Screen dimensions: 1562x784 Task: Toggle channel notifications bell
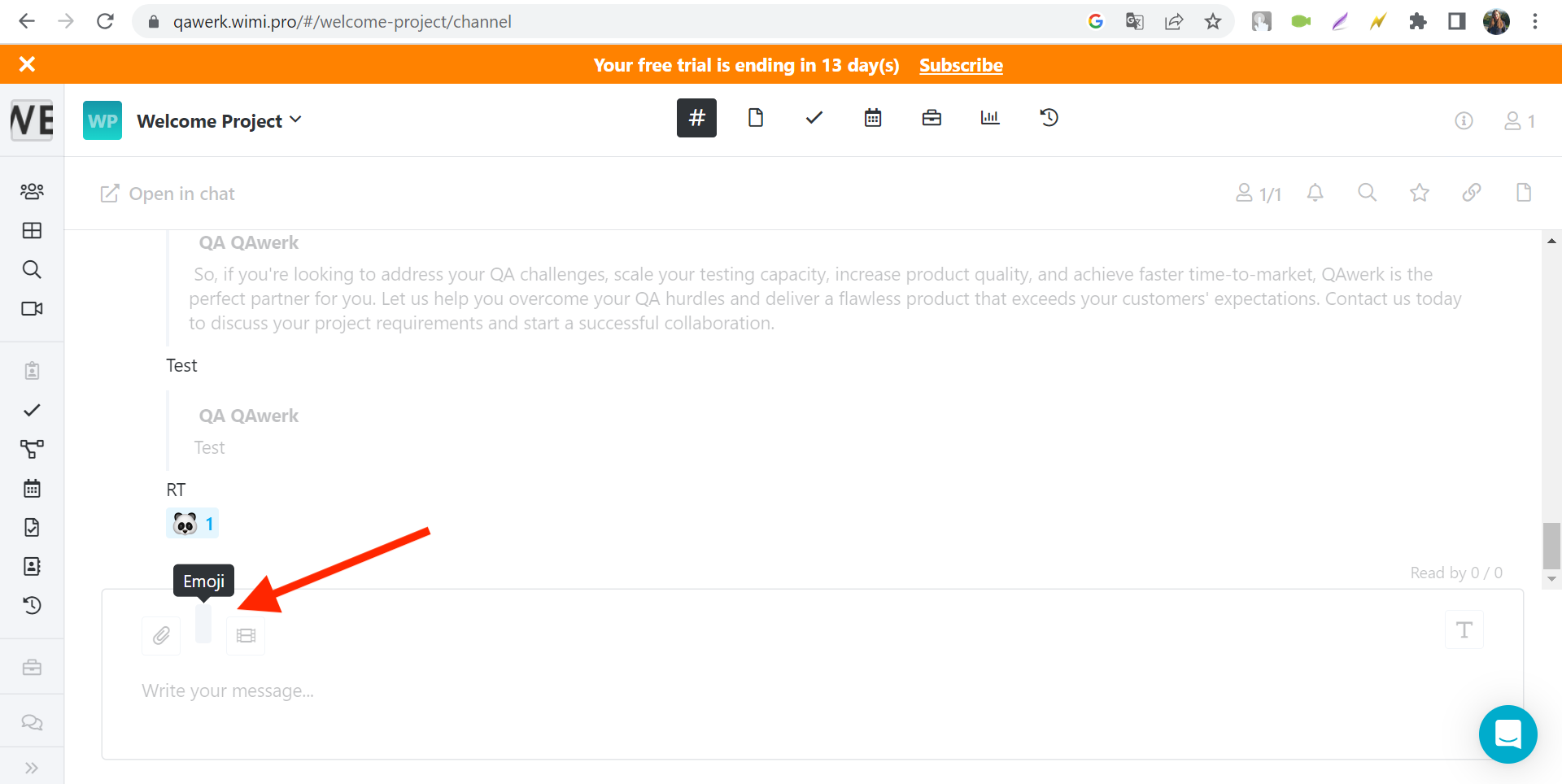point(1315,193)
